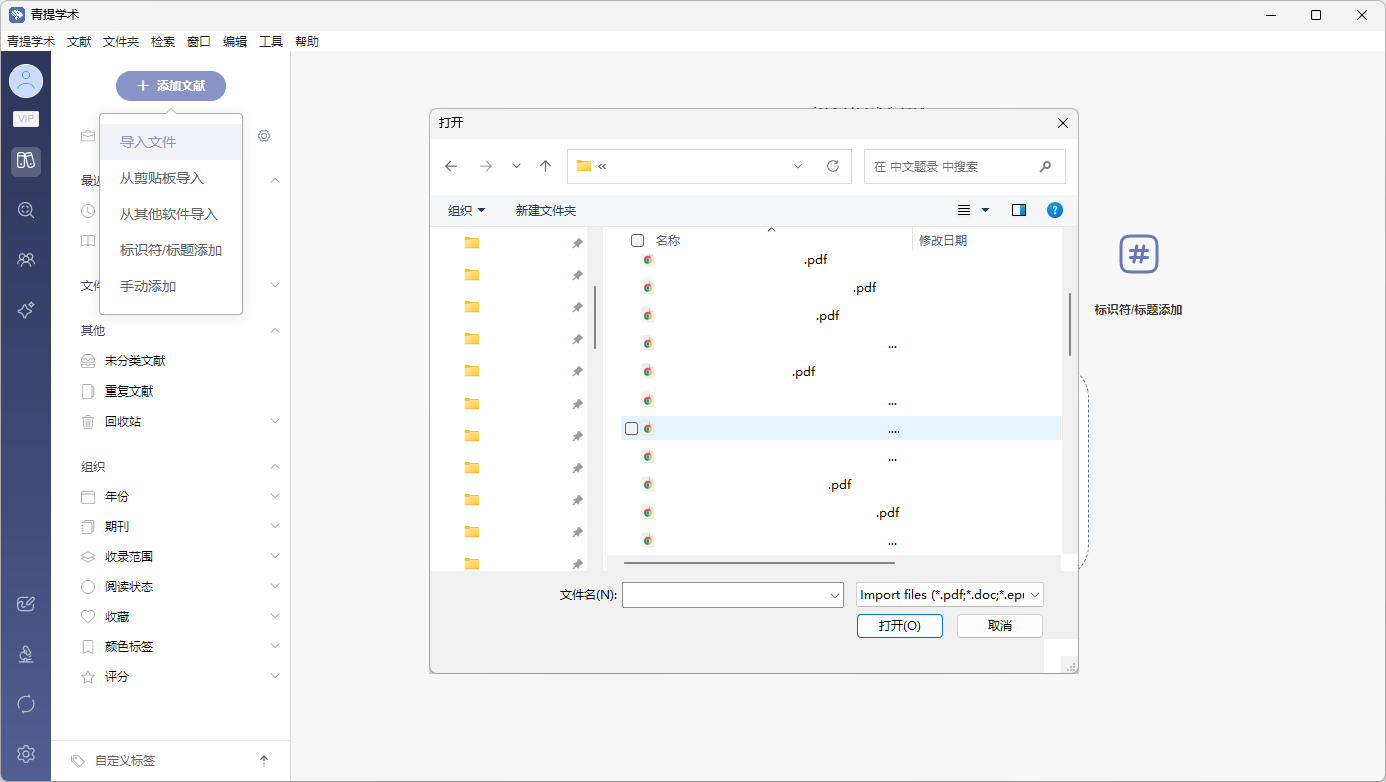Open the search sidebar icon with magnifier

tap(26, 210)
